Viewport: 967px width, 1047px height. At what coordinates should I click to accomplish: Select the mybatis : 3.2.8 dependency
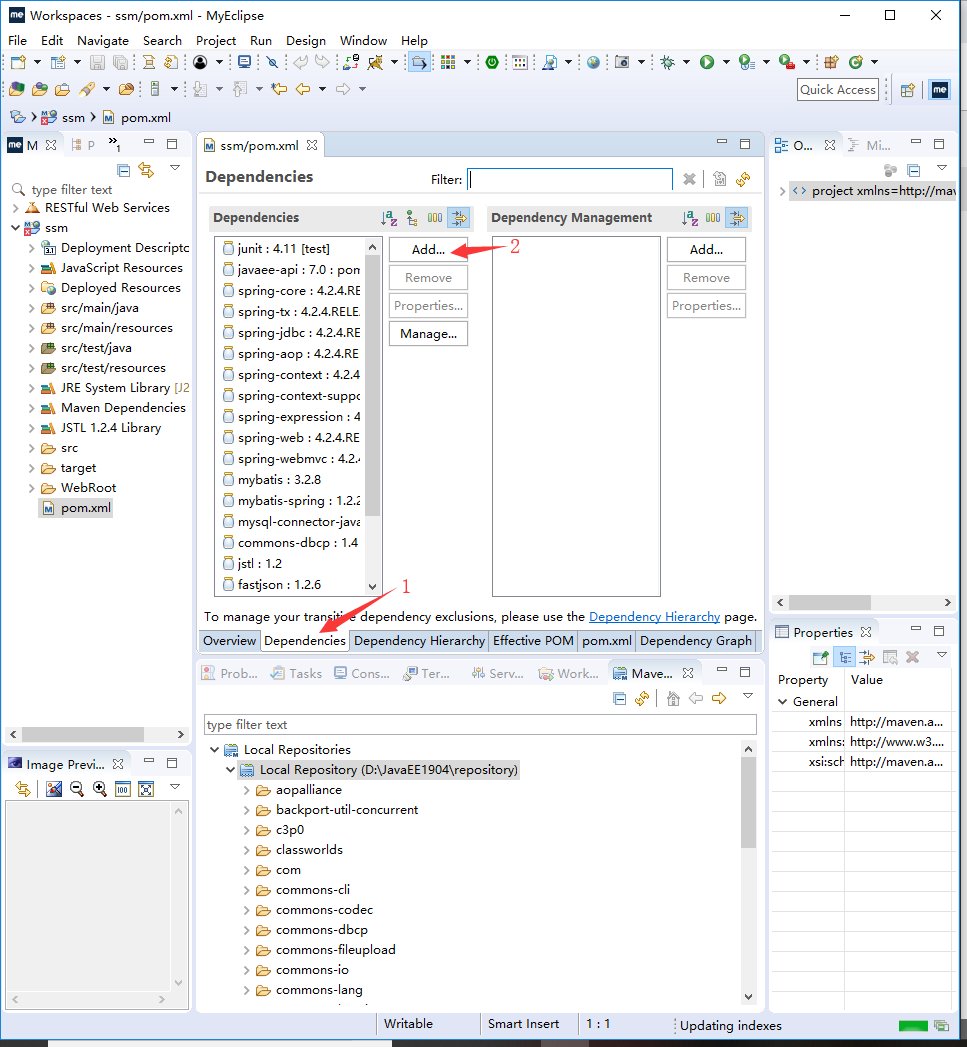point(279,480)
